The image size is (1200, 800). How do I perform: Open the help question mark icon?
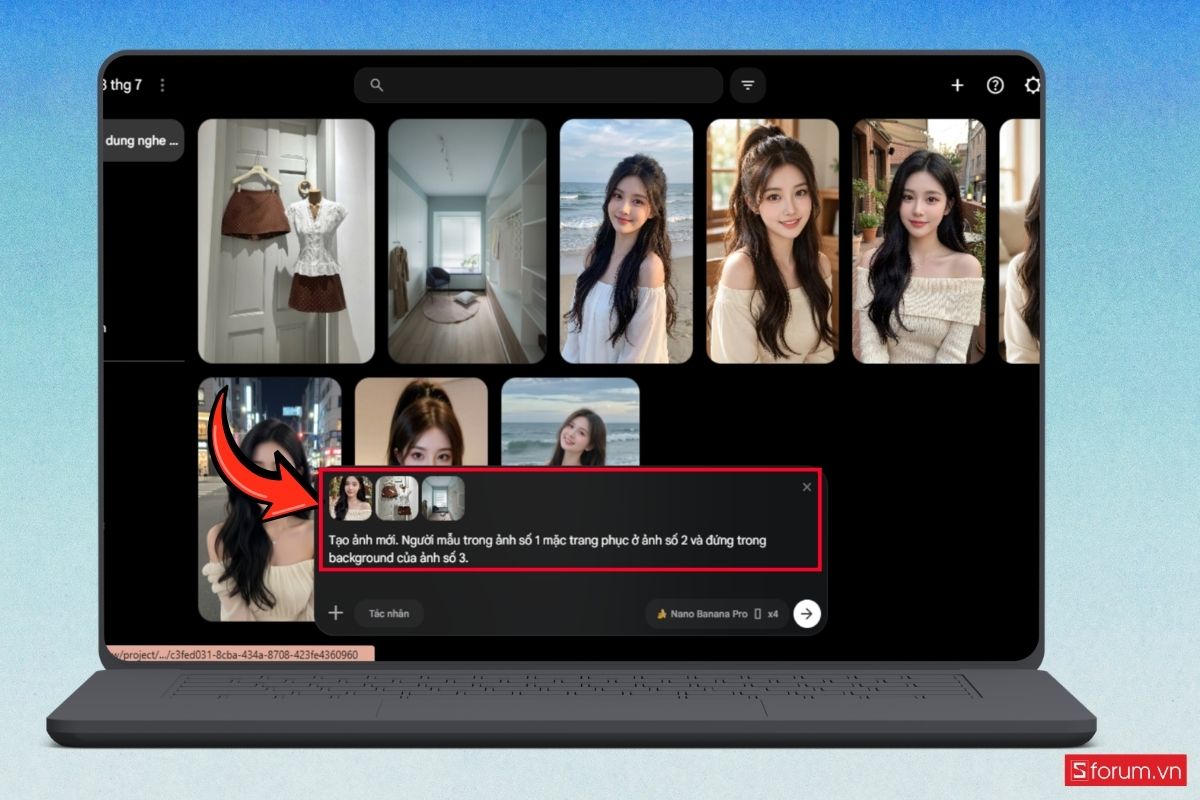995,85
